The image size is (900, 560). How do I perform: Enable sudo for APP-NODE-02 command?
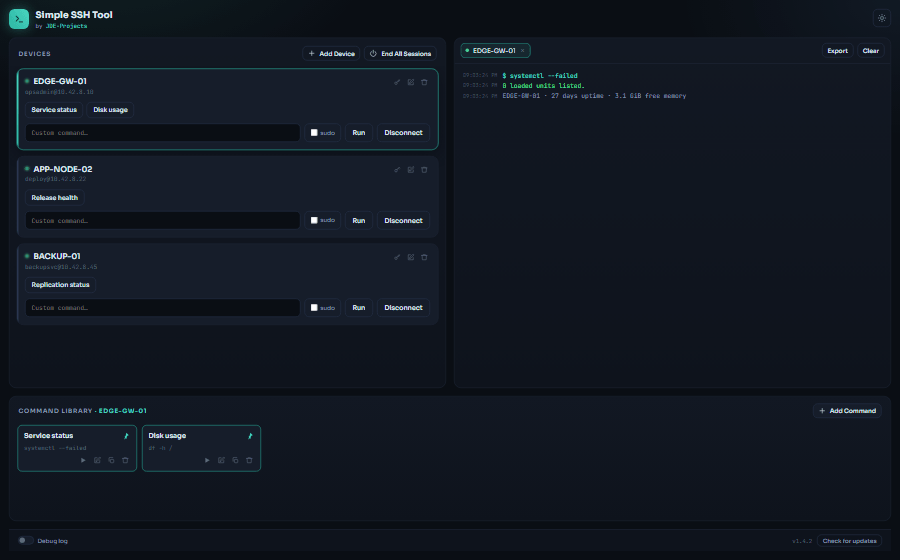[x=314, y=220]
